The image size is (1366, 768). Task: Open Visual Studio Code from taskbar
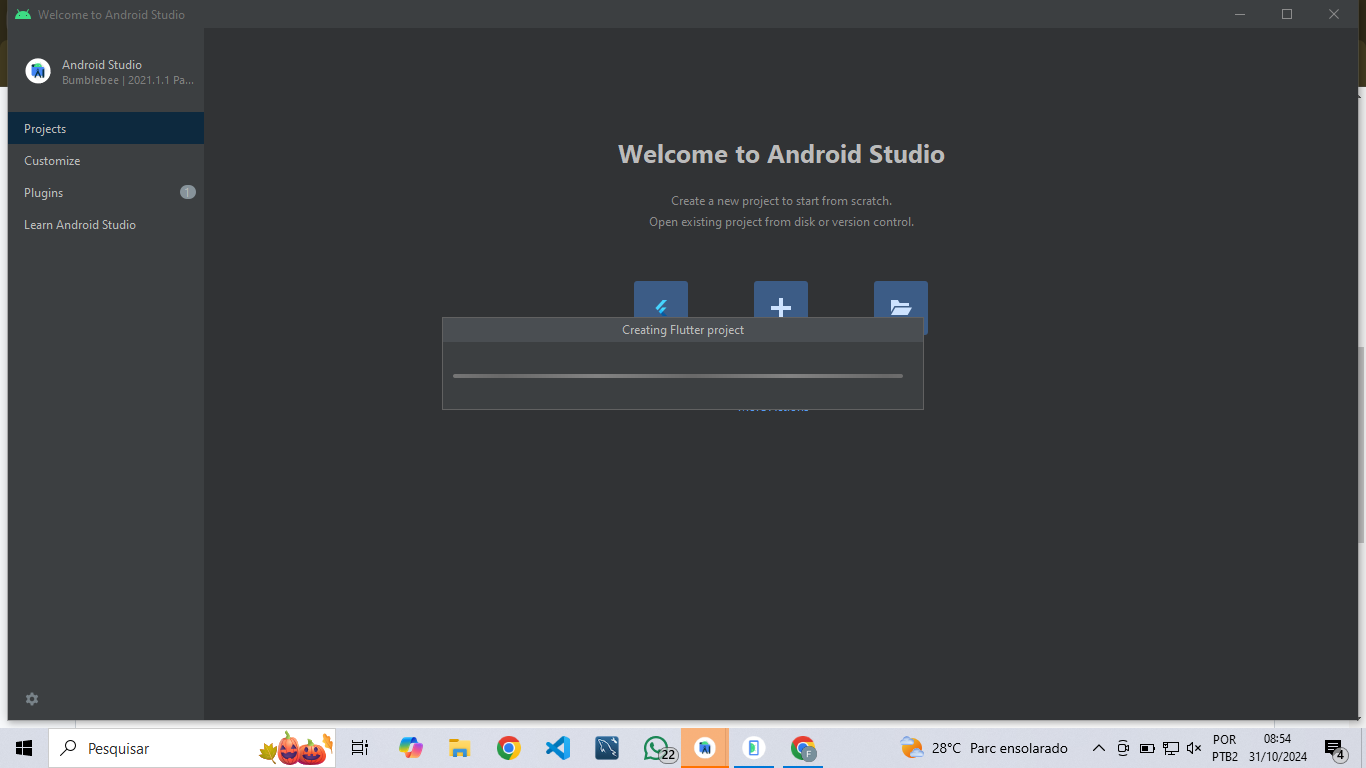558,748
